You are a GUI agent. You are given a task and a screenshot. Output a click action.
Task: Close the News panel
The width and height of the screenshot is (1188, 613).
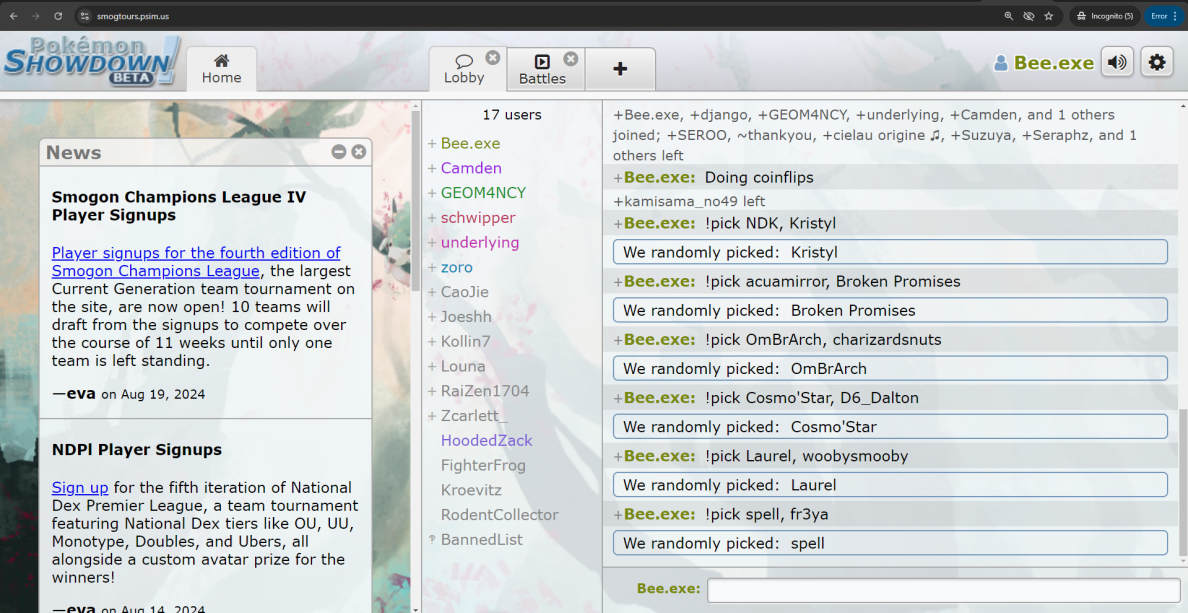click(x=359, y=152)
